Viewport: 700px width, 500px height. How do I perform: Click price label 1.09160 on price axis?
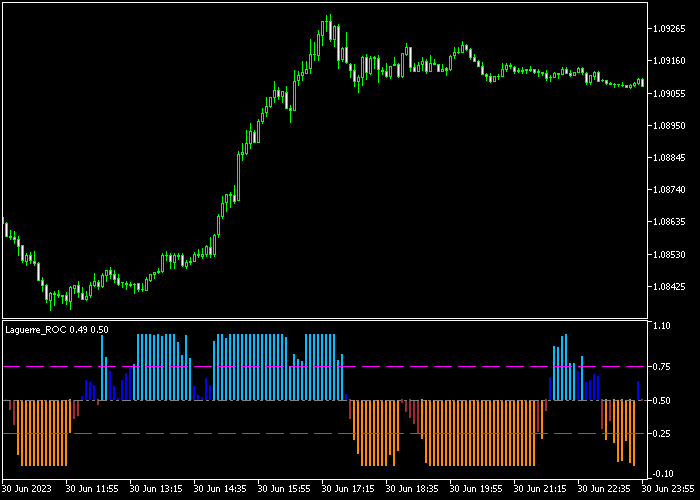pos(669,61)
